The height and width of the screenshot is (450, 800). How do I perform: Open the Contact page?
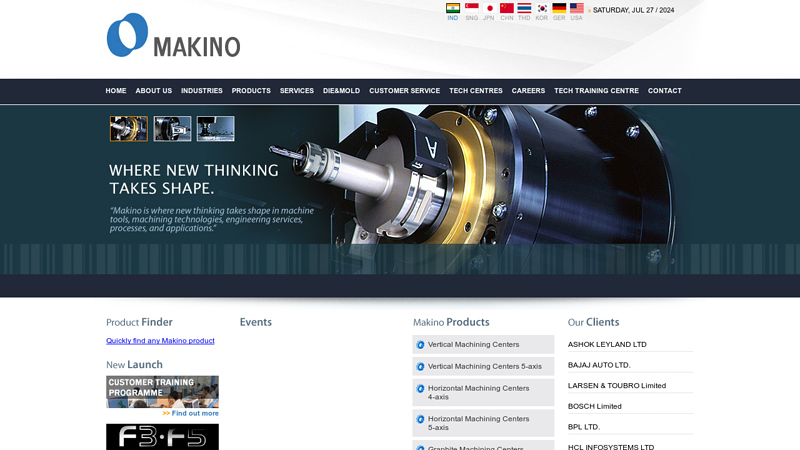pos(664,91)
